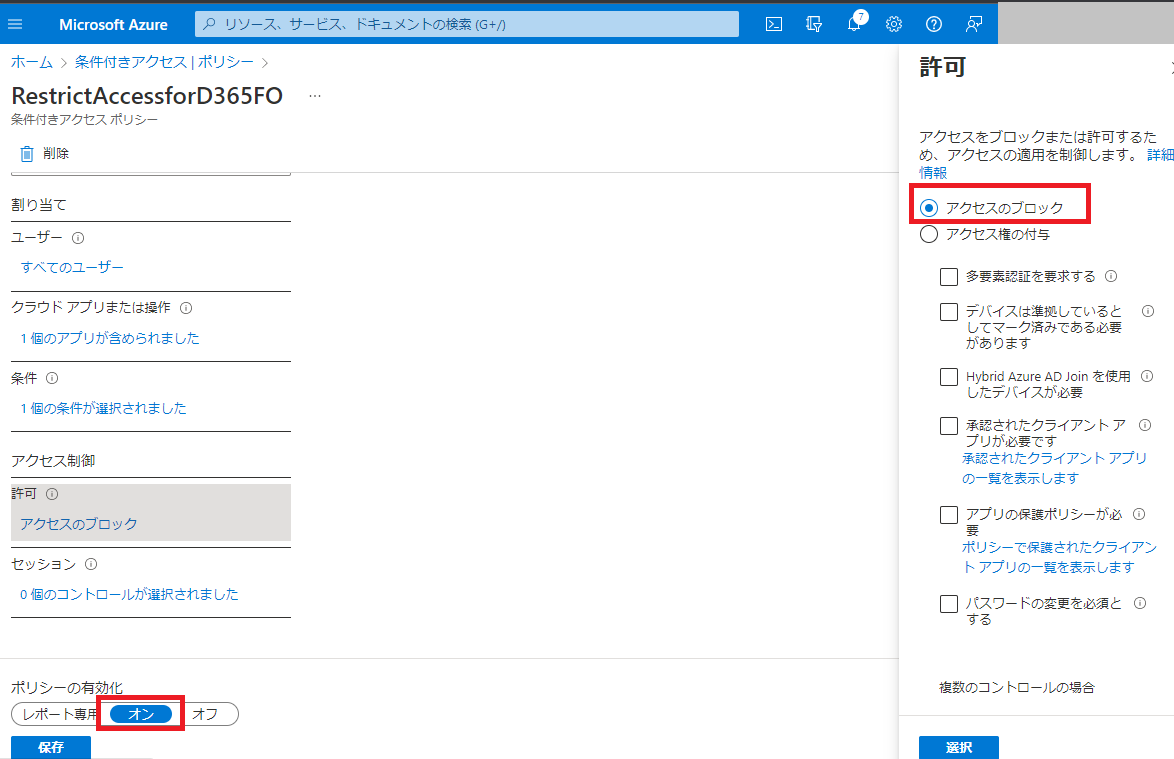The image size is (1174, 759).
Task: Check 承認されたクライアント アプリが必要です
Action: point(949,426)
